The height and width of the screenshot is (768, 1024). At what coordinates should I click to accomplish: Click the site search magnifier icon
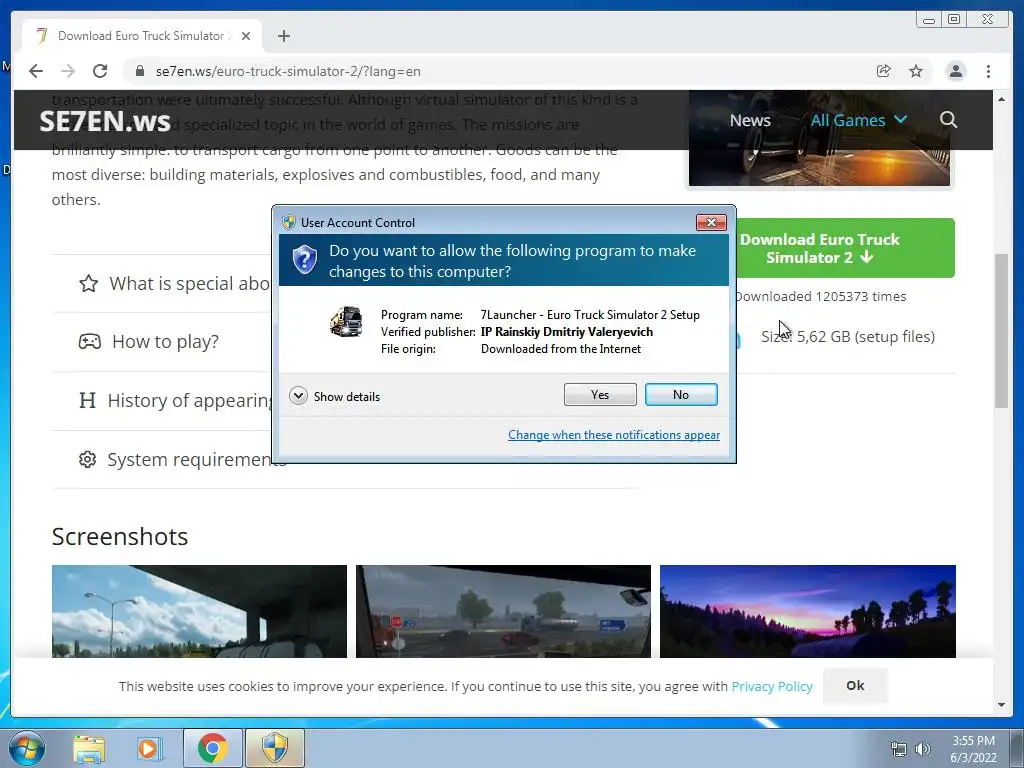[948, 120]
